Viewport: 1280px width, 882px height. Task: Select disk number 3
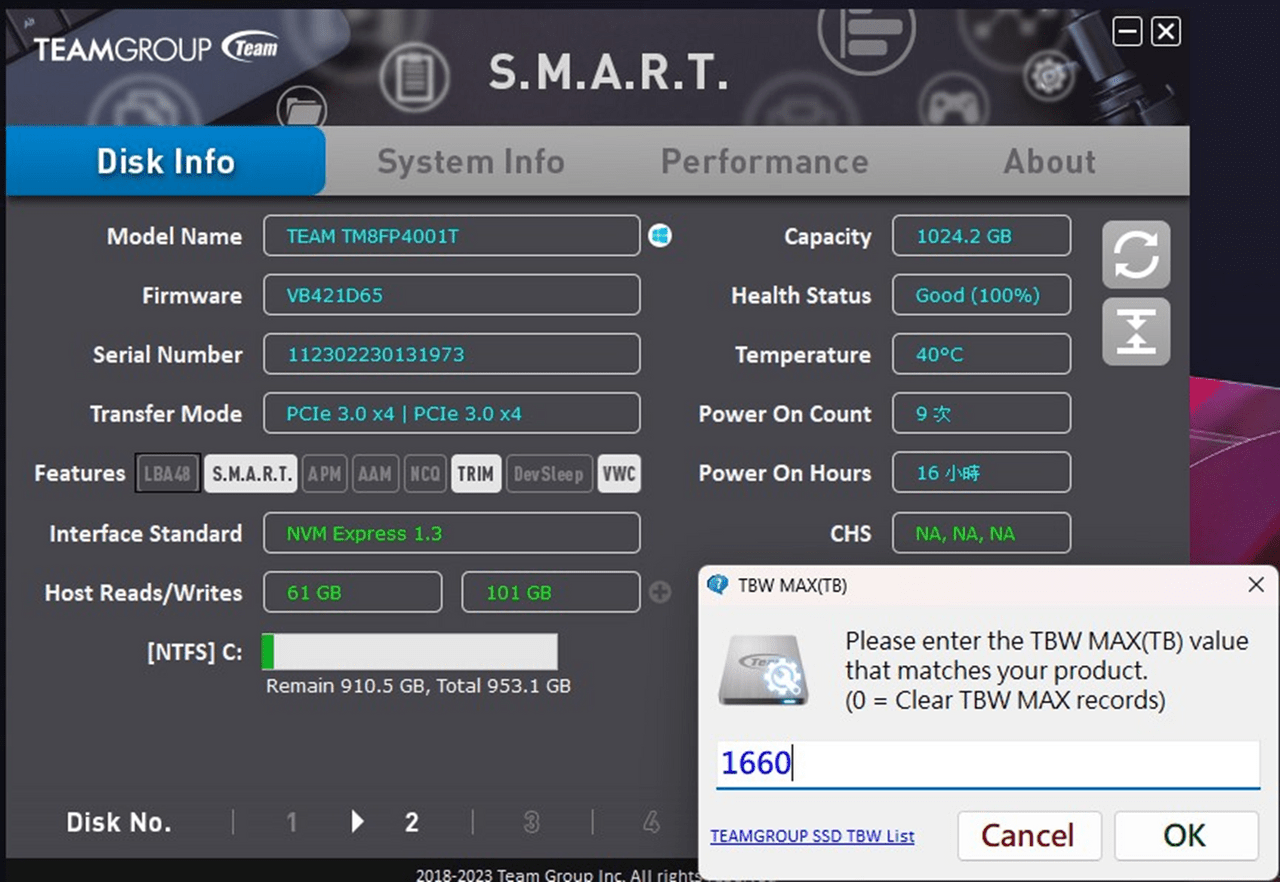[531, 822]
